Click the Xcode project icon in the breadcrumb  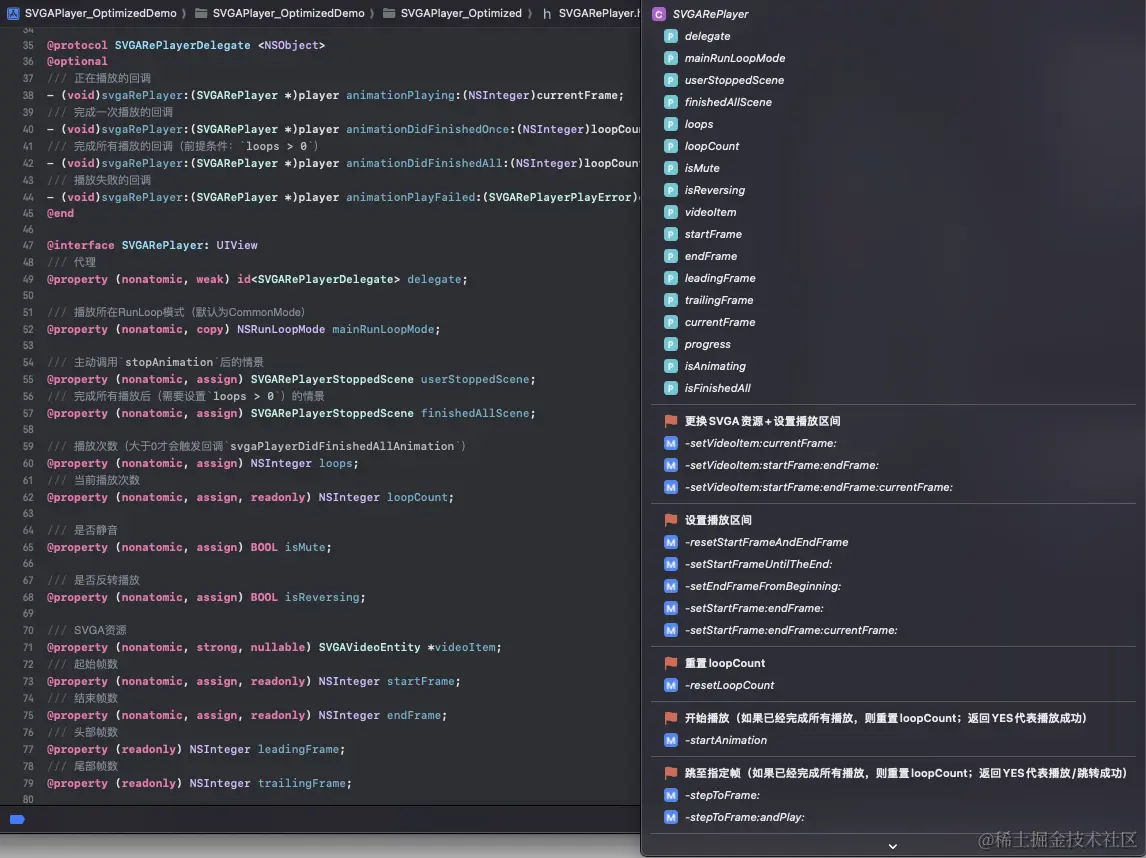(13, 12)
